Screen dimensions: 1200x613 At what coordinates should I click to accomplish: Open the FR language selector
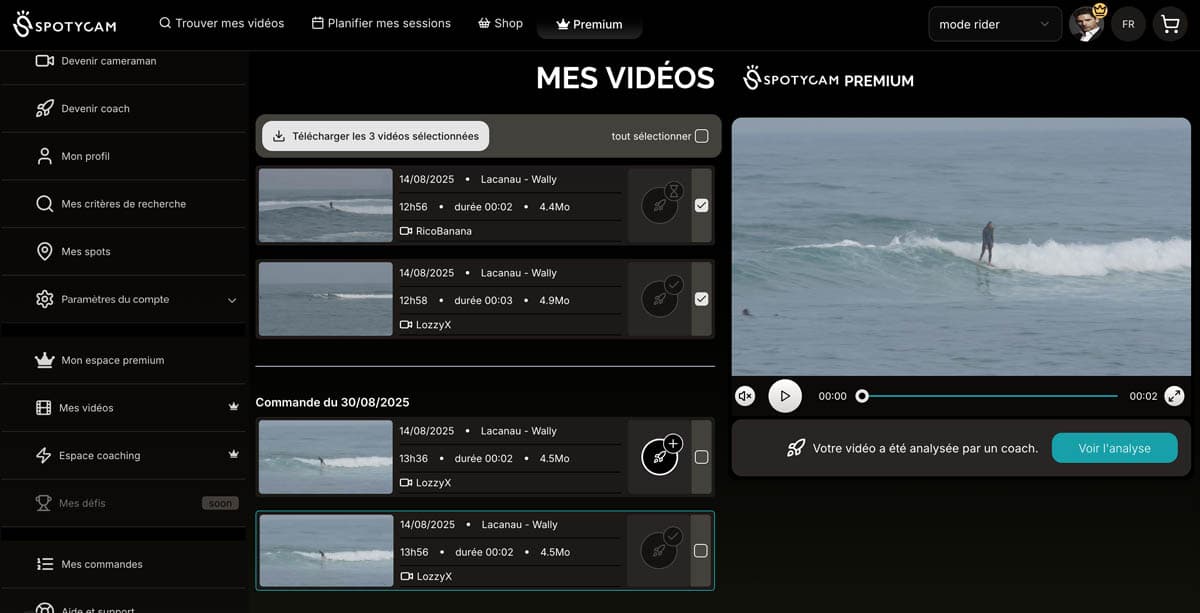[x=1128, y=22]
